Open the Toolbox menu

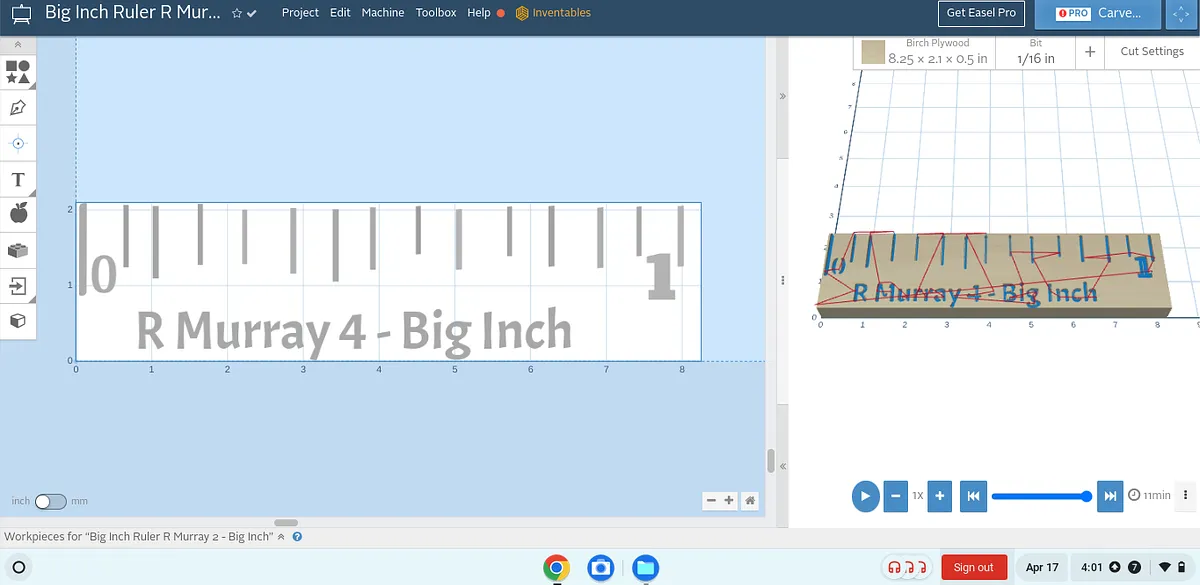436,13
